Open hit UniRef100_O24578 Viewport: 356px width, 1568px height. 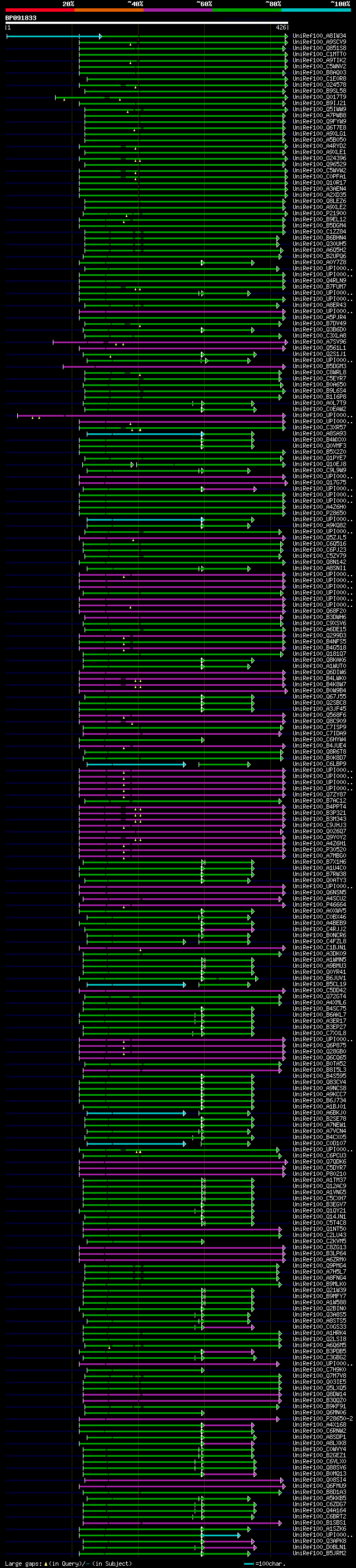pyautogui.click(x=319, y=85)
